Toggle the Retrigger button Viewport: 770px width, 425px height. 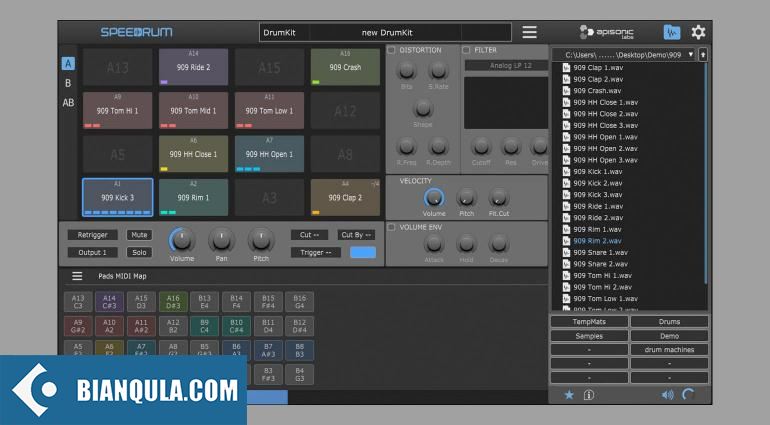click(x=92, y=235)
